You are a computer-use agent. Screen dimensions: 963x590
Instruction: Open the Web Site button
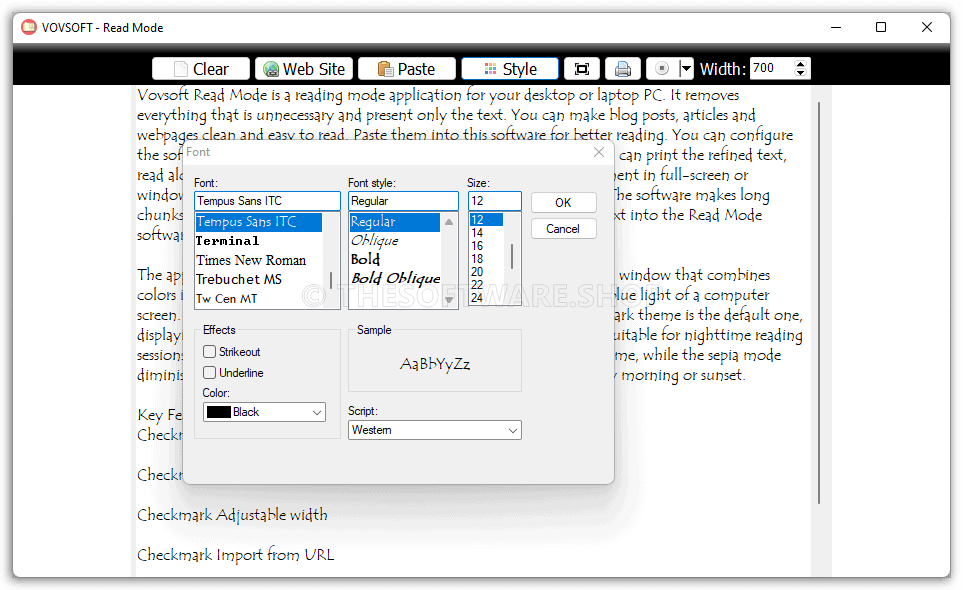coord(304,69)
